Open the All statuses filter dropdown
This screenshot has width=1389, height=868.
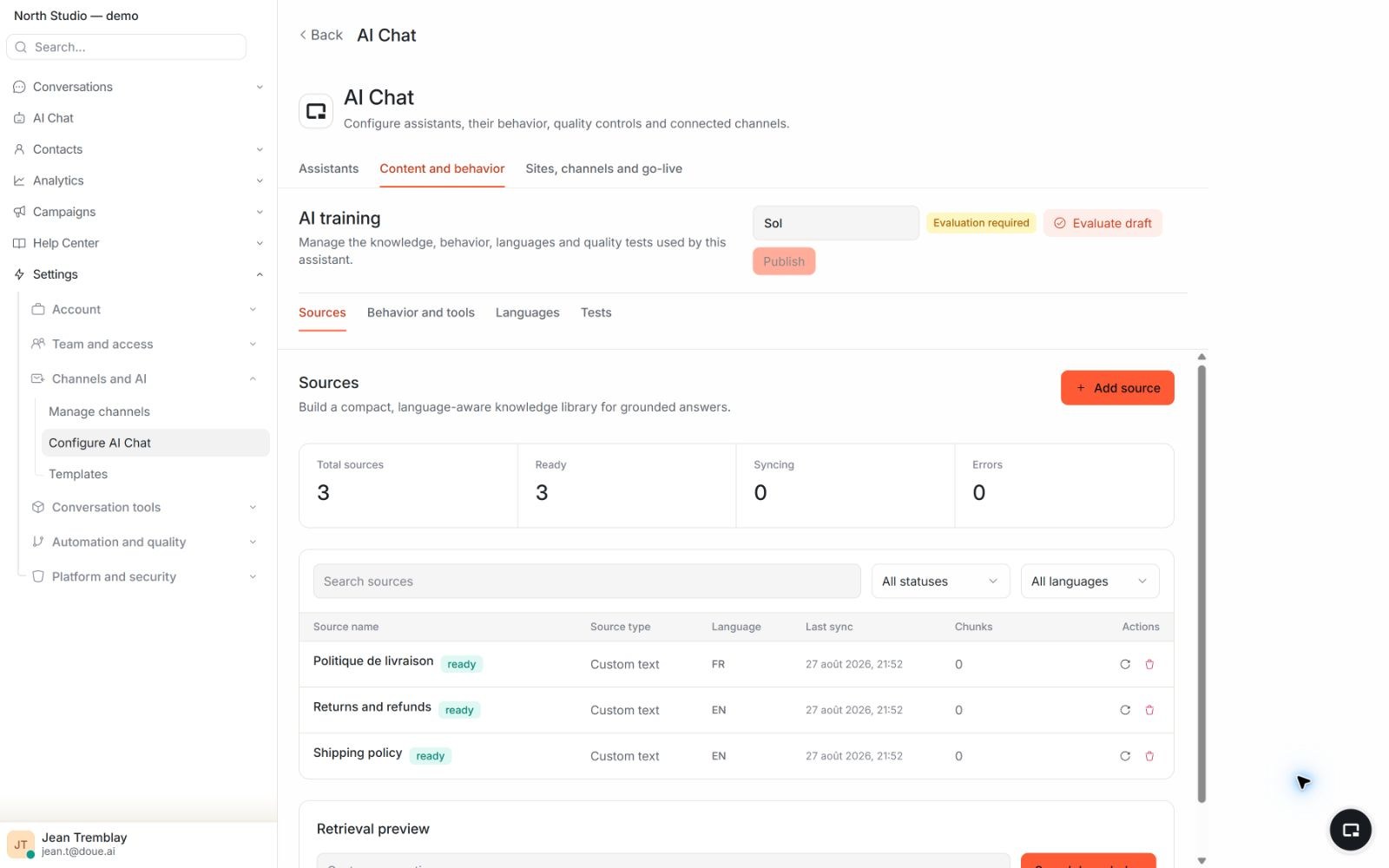coord(940,582)
